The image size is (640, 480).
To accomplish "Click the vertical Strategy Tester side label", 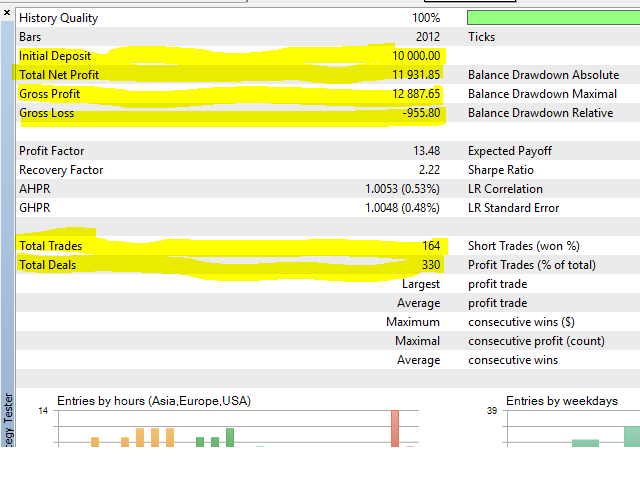I will point(9,420).
